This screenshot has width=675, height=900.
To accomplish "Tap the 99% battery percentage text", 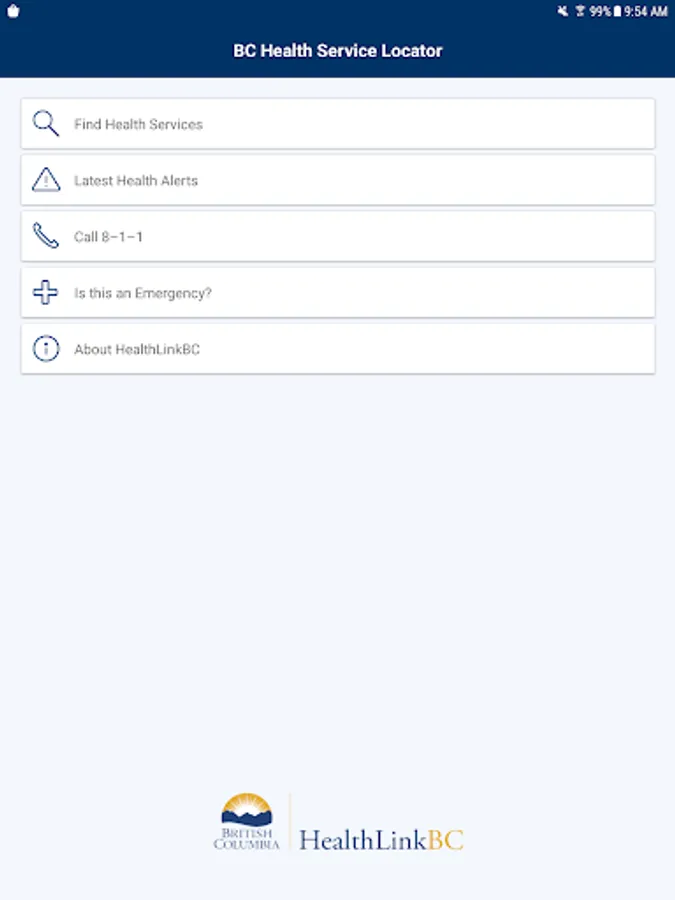I will tap(600, 11).
